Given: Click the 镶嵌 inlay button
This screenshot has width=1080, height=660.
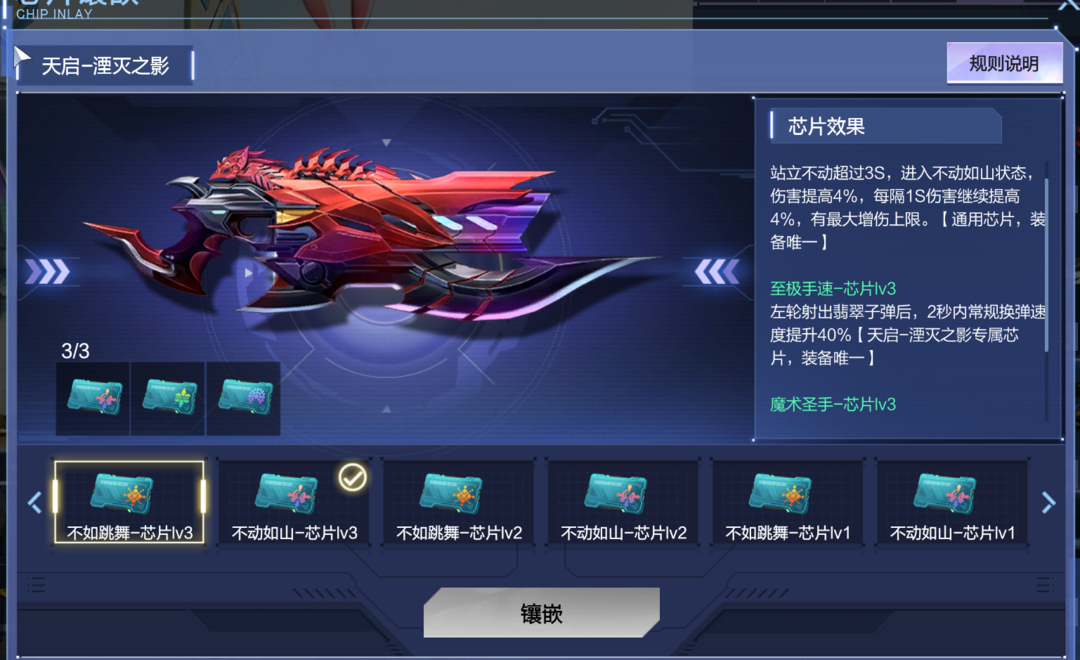Looking at the screenshot, I should (x=541, y=612).
